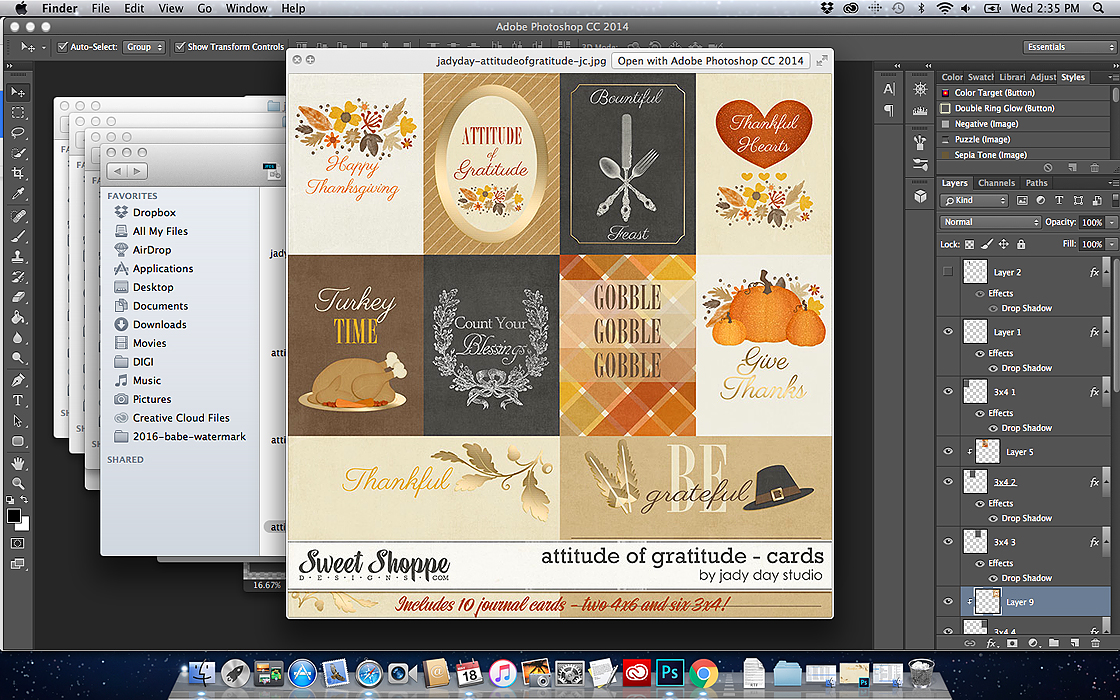
Task: Toggle Show Transform Controls checkbox
Action: 180,47
